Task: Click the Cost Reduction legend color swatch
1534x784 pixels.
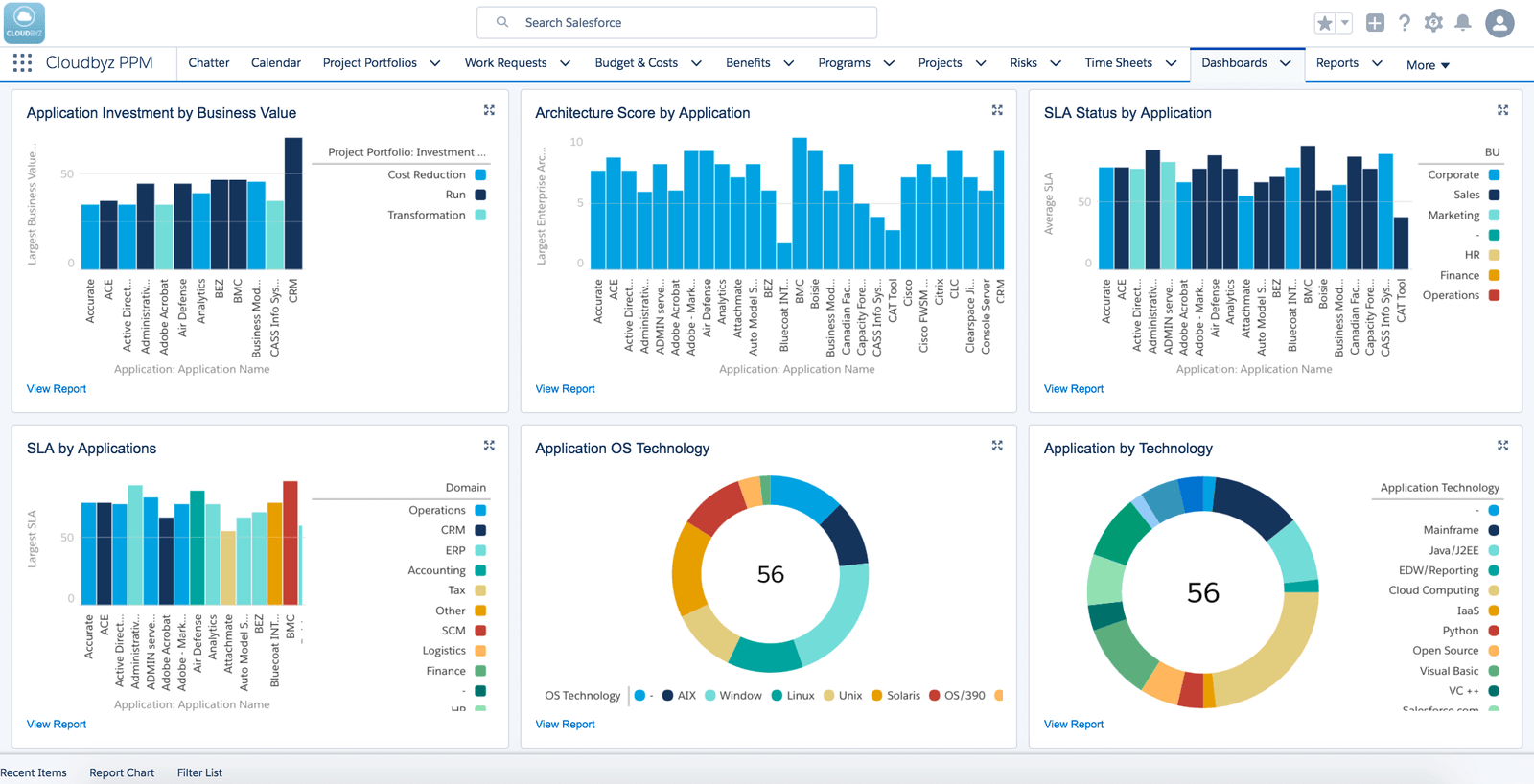Action: [x=480, y=174]
